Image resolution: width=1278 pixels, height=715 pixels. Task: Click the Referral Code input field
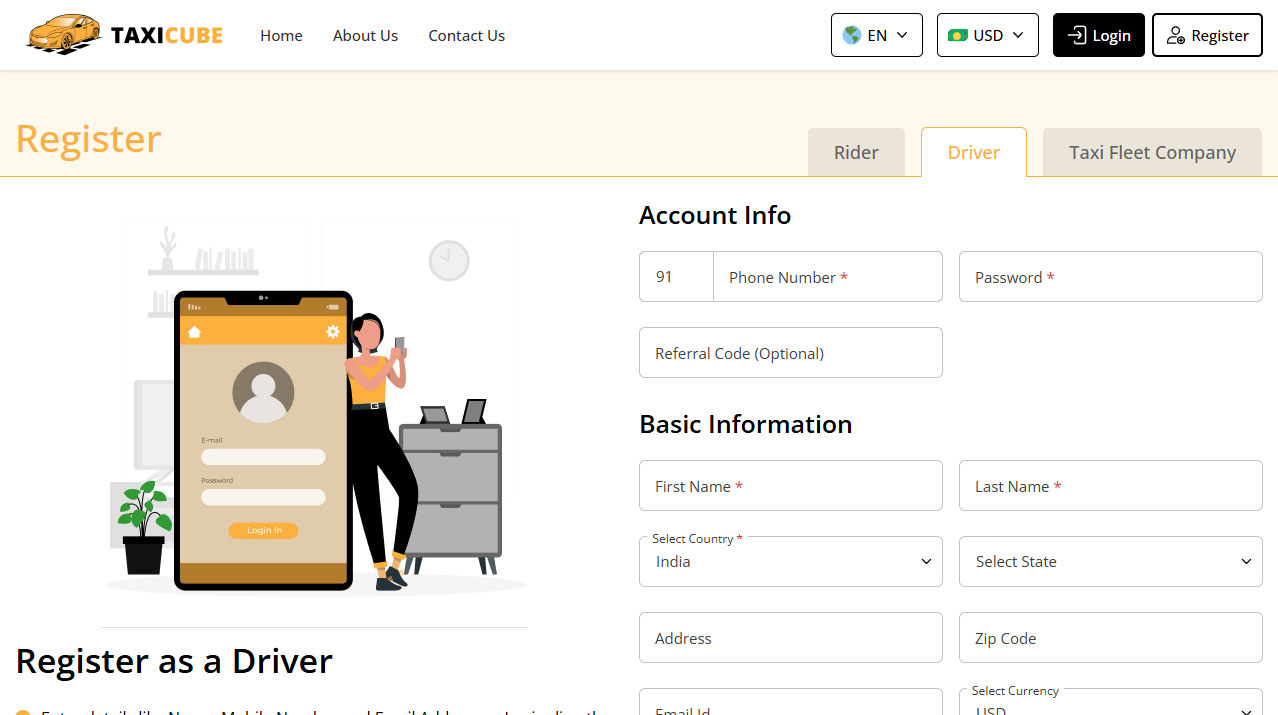[x=790, y=353]
